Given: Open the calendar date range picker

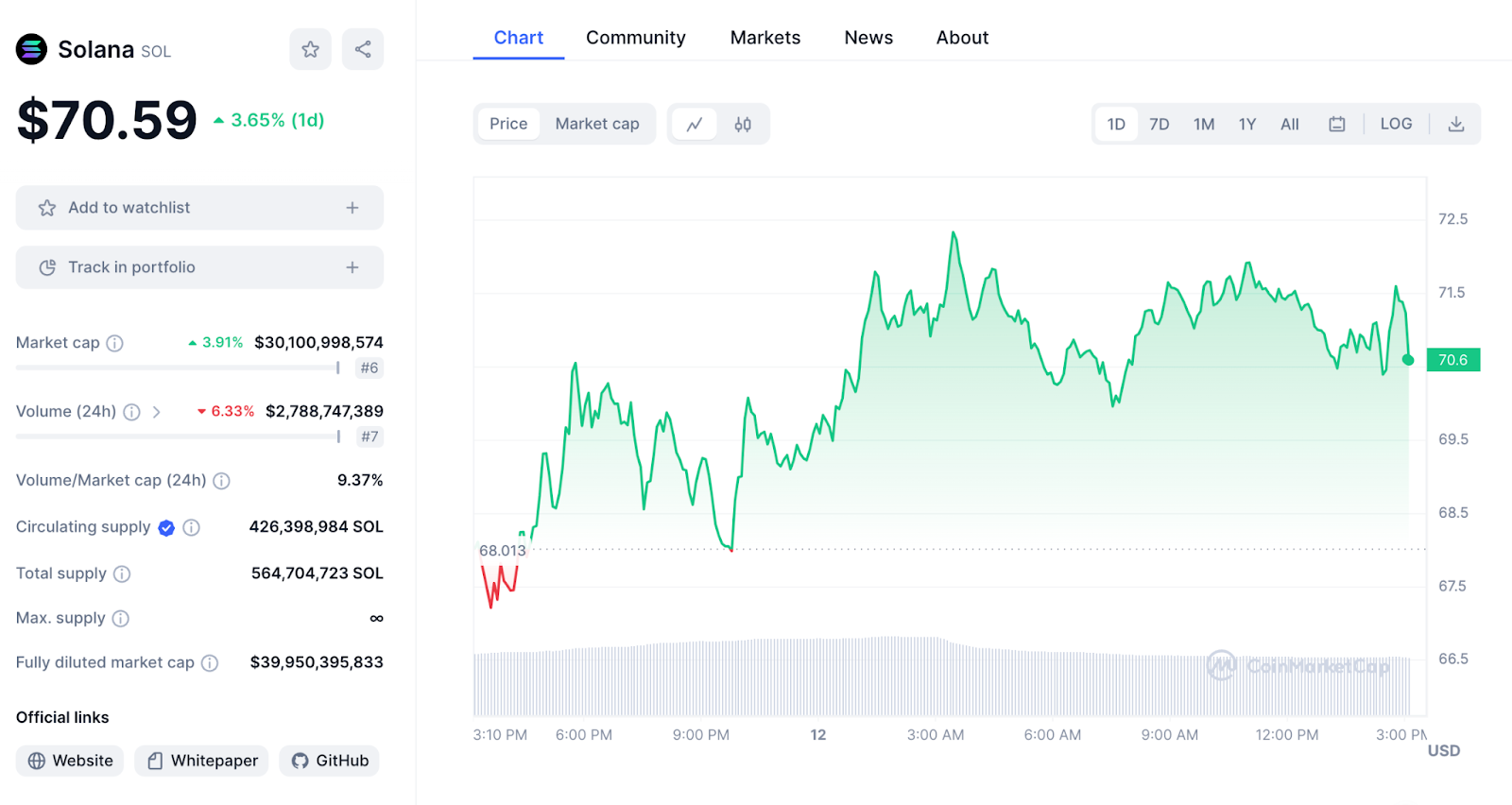Looking at the screenshot, I should (x=1336, y=125).
